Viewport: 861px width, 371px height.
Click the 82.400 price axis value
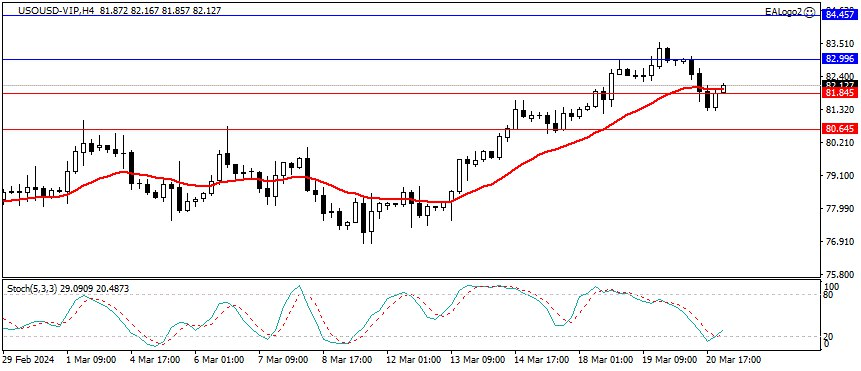841,76
